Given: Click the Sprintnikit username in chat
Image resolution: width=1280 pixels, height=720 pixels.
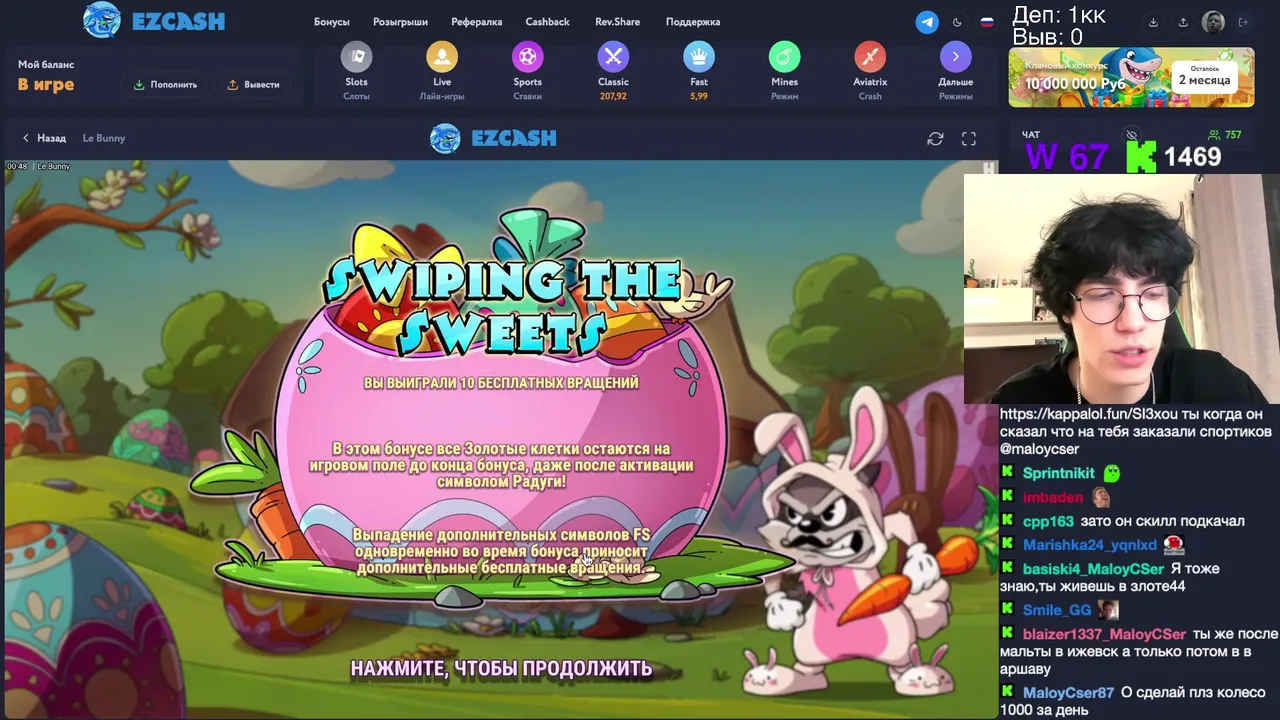Looking at the screenshot, I should tap(1059, 473).
